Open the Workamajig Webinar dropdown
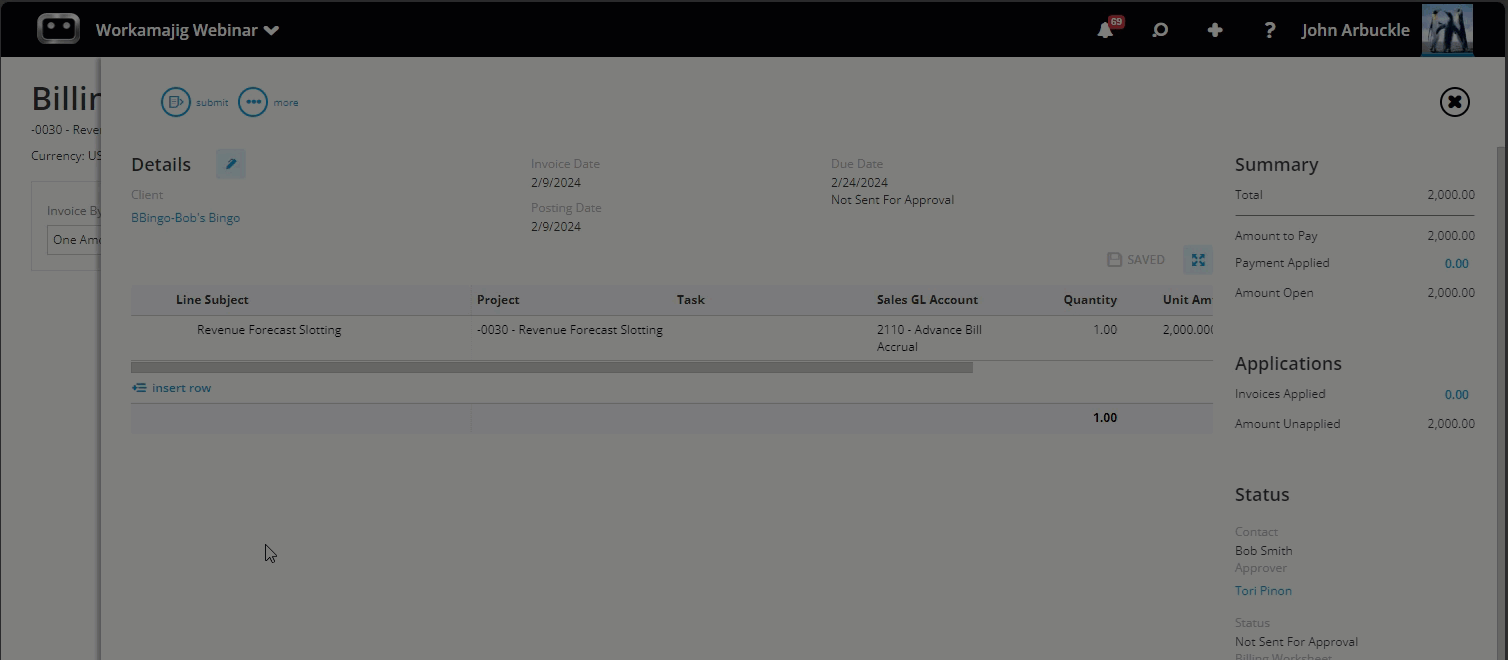Screen dimensions: 1508x660 (187, 30)
